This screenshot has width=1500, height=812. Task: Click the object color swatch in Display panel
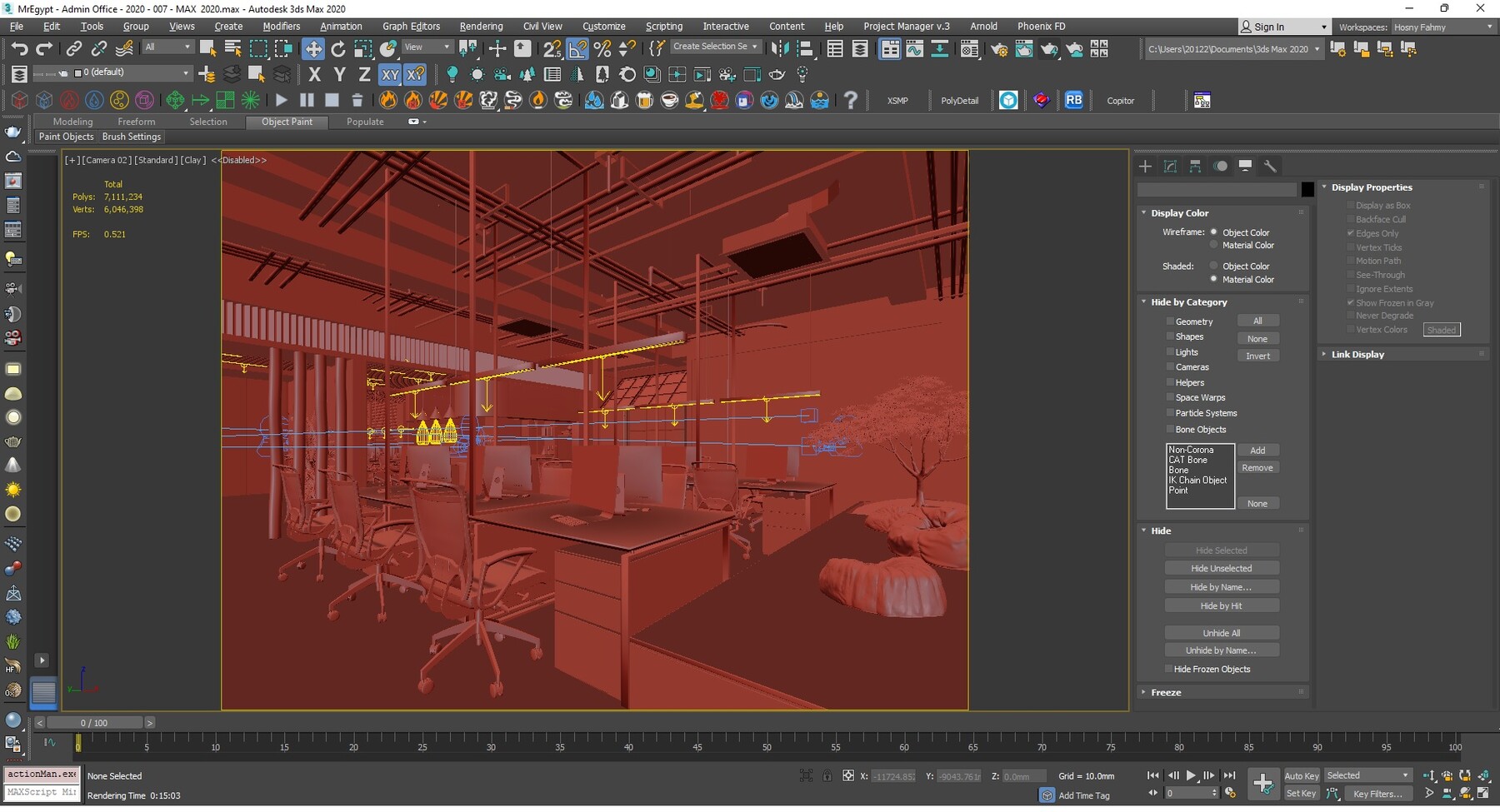click(1307, 190)
